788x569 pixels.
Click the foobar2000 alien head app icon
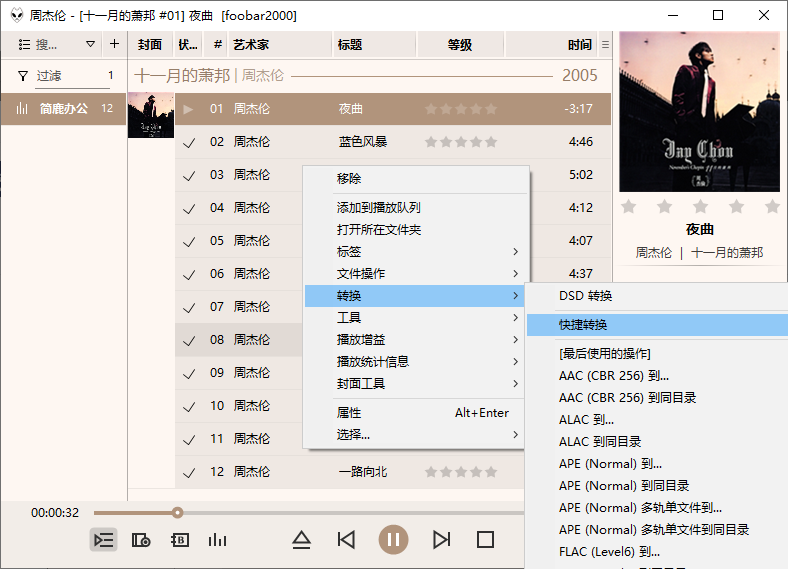17,15
